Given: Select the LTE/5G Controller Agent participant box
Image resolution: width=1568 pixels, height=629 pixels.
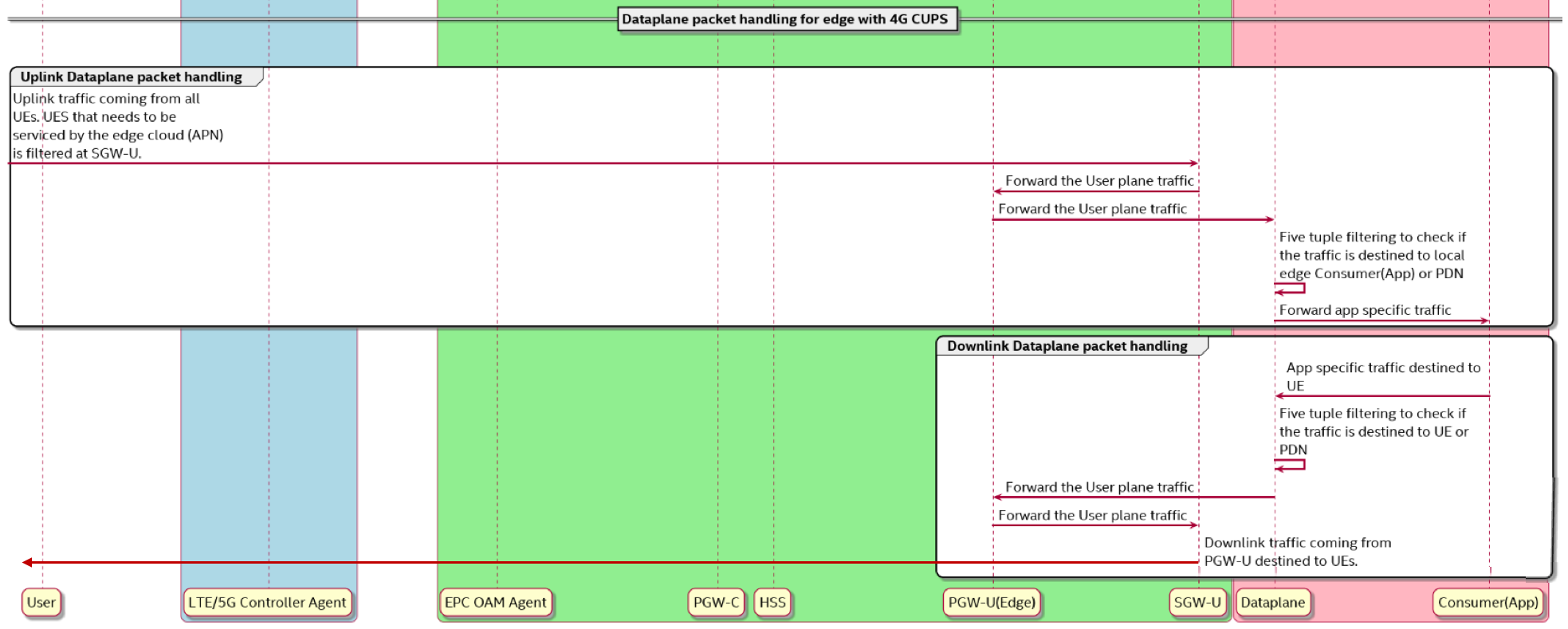Looking at the screenshot, I should coord(267,603).
